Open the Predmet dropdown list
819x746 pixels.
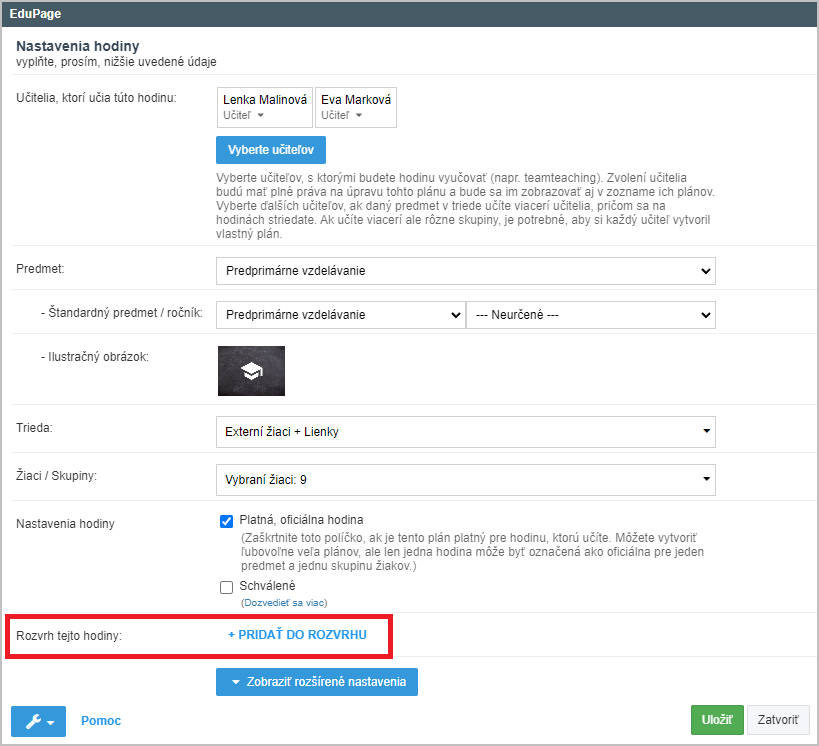[465, 271]
